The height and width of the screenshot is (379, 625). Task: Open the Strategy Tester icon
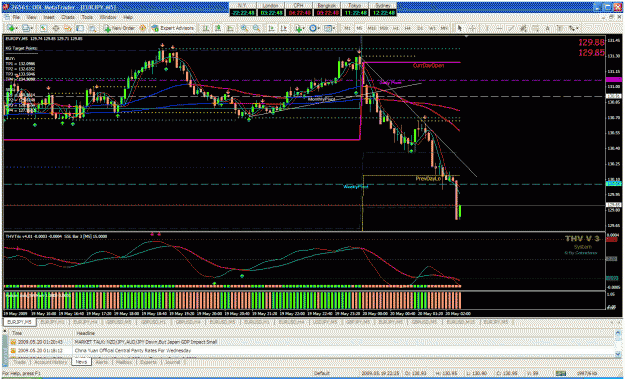click(93, 28)
